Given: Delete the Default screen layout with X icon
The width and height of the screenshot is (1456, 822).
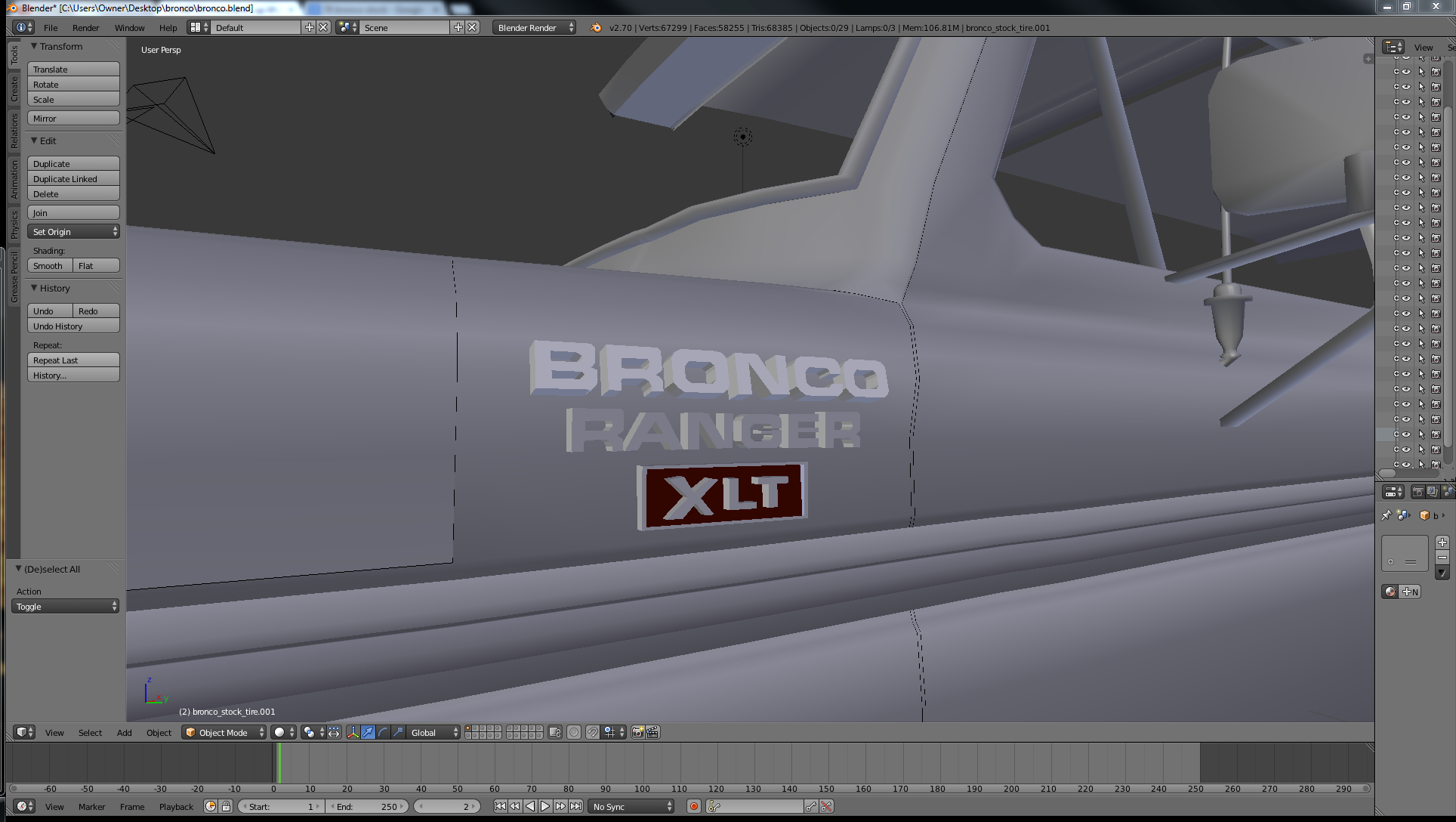Looking at the screenshot, I should coord(323,28).
